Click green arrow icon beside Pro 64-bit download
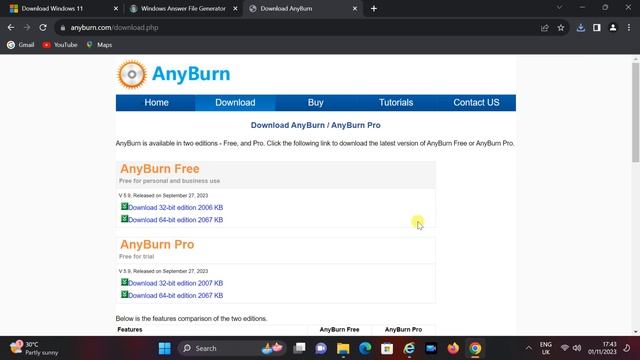Screen dimensions: 640x360 (124, 294)
